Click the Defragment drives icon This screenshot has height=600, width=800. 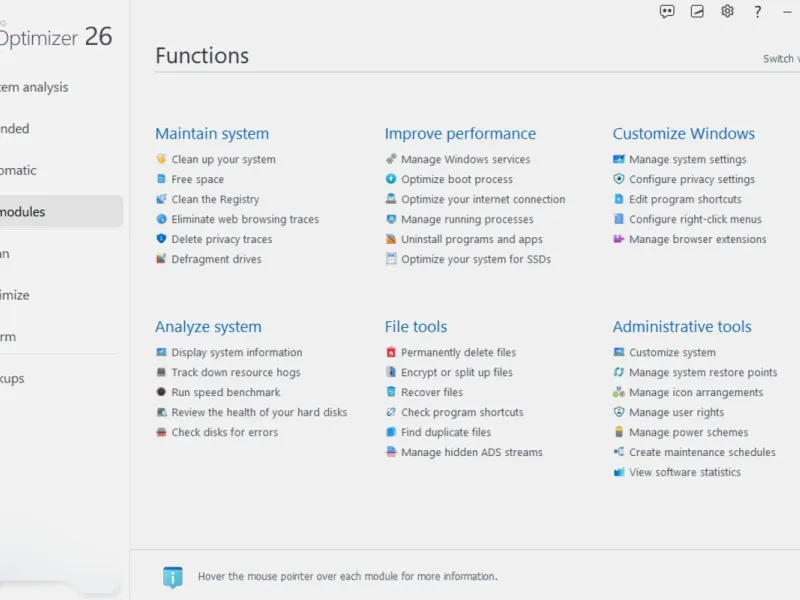pyautogui.click(x=162, y=259)
